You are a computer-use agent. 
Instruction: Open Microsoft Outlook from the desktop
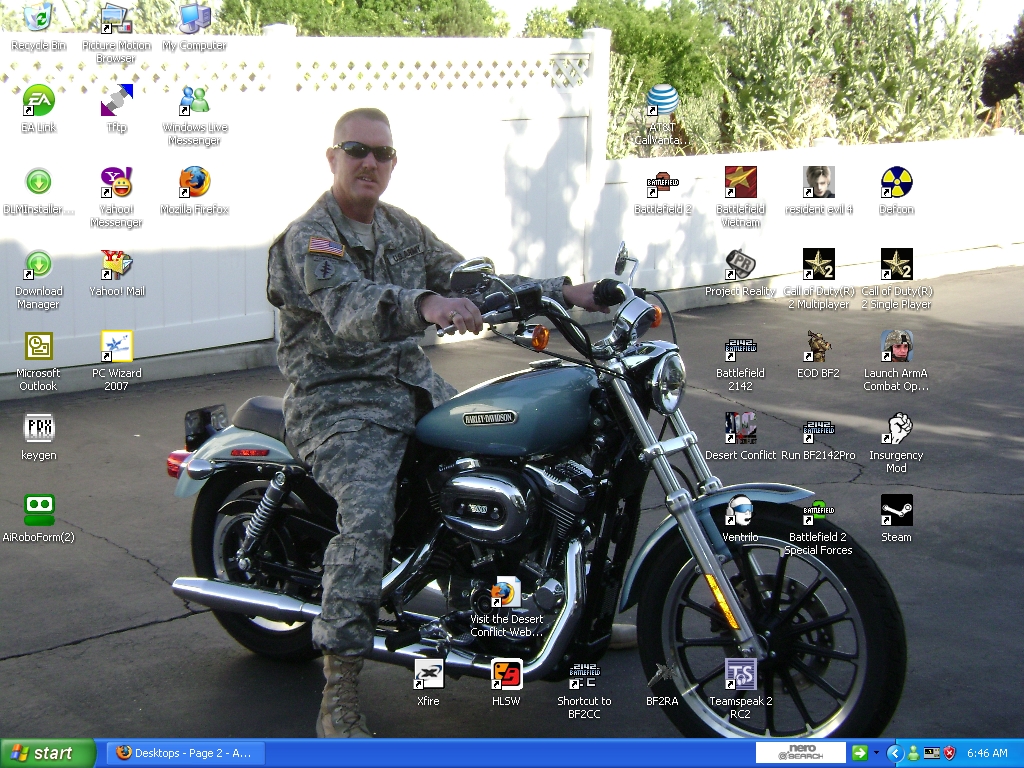click(38, 347)
